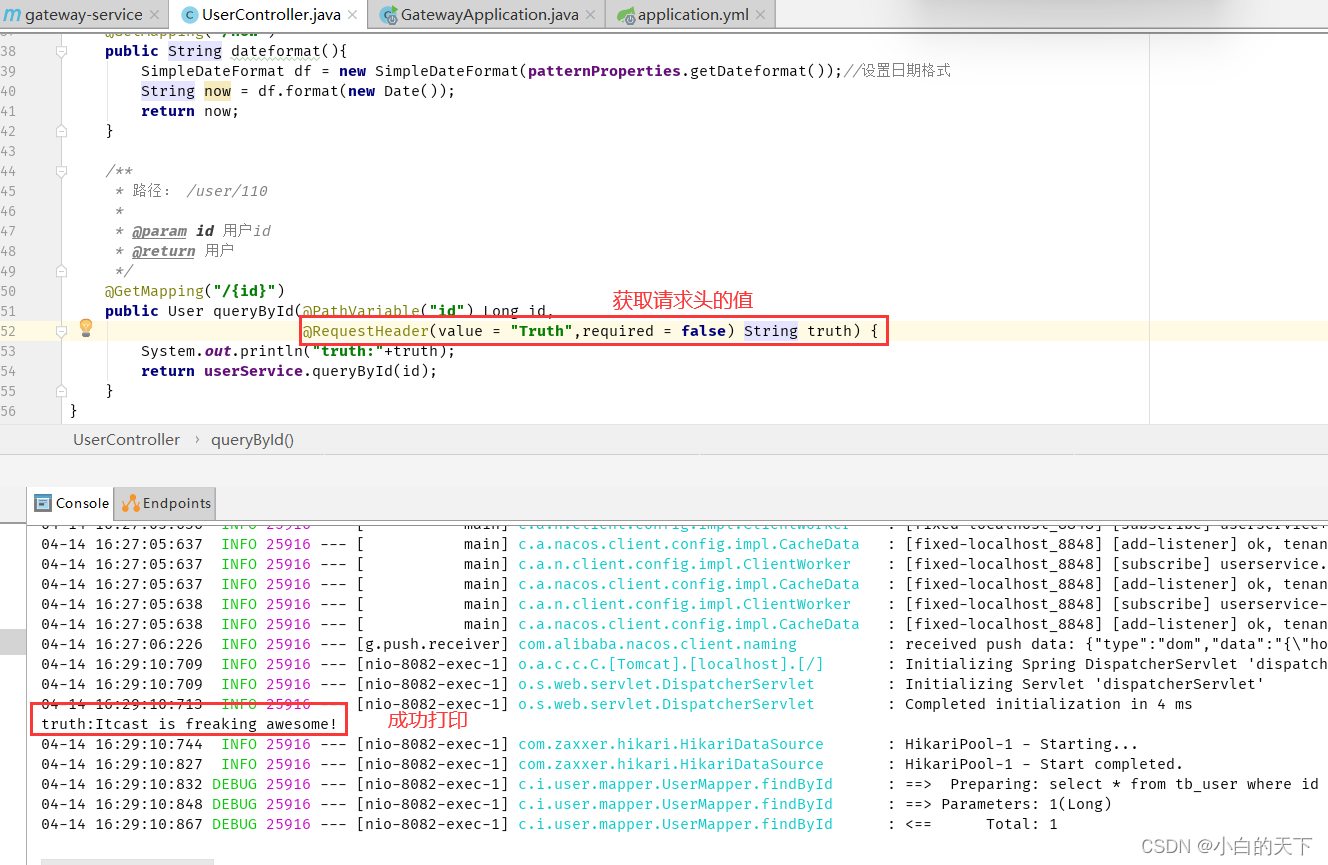Click the Maven icon on gateway-service tab
1328x865 pixels.
point(13,15)
